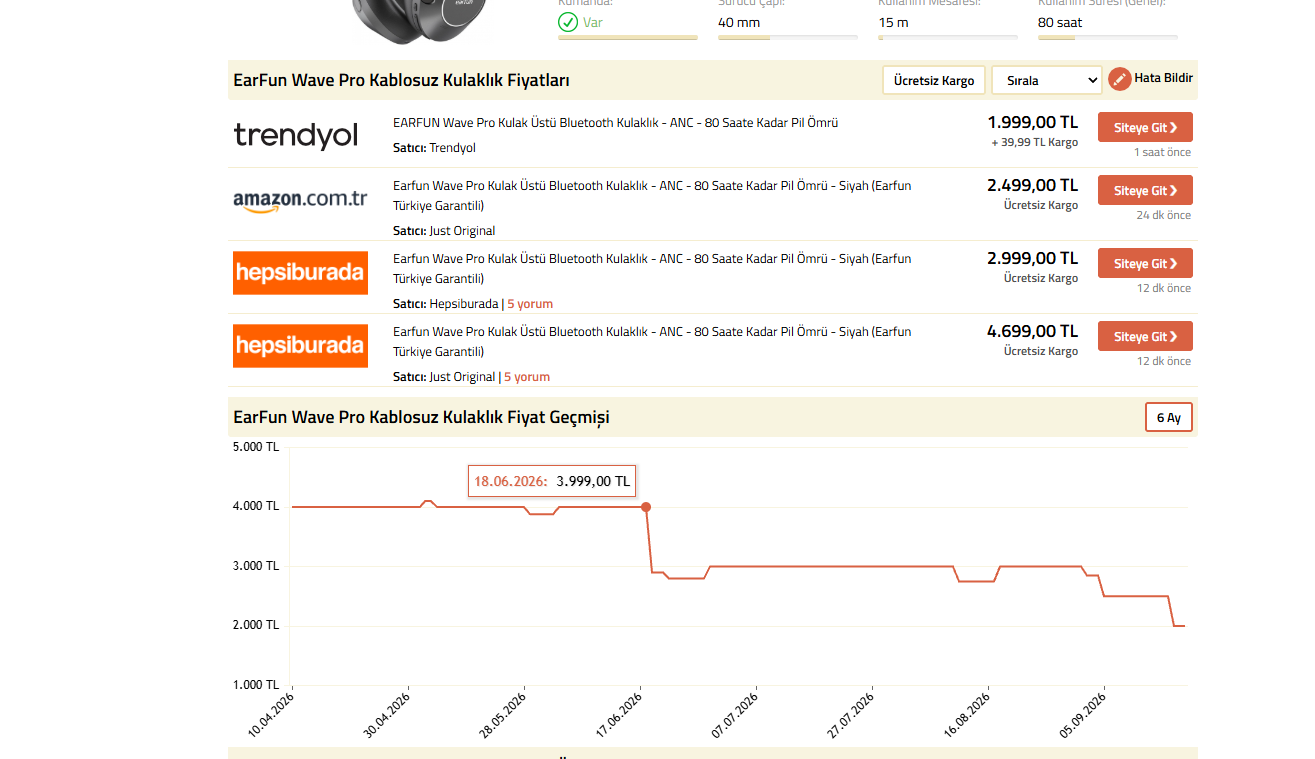
Task: Click hepsiburada logo in the 2.999,00 TL row
Action: coord(300,273)
